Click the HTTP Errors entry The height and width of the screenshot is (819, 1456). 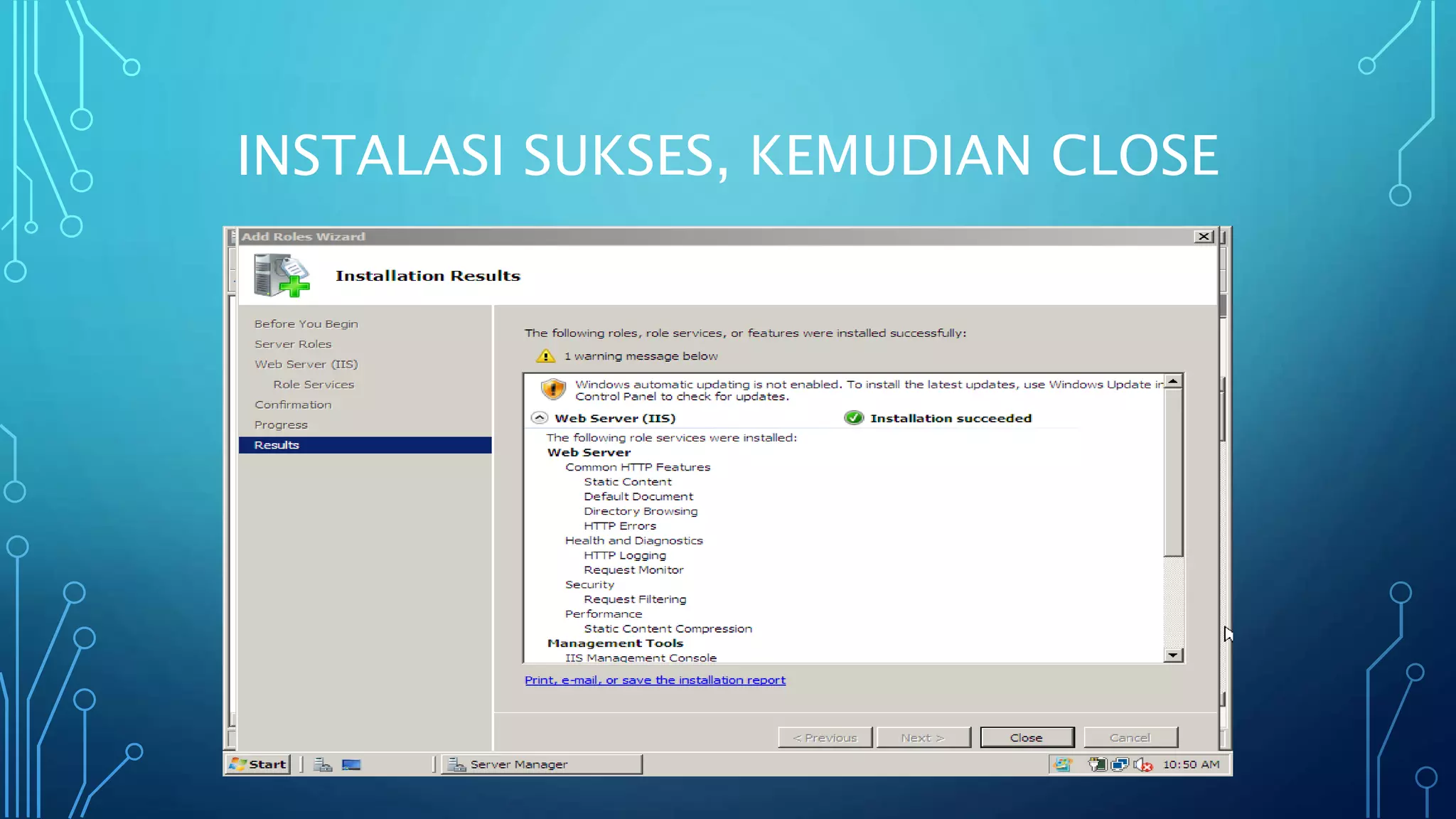click(x=620, y=525)
